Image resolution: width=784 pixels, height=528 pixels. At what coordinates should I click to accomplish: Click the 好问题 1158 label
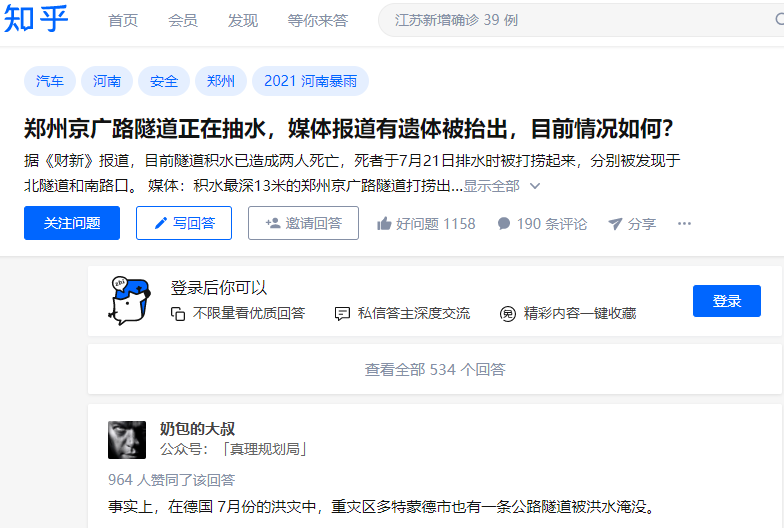tap(436, 224)
